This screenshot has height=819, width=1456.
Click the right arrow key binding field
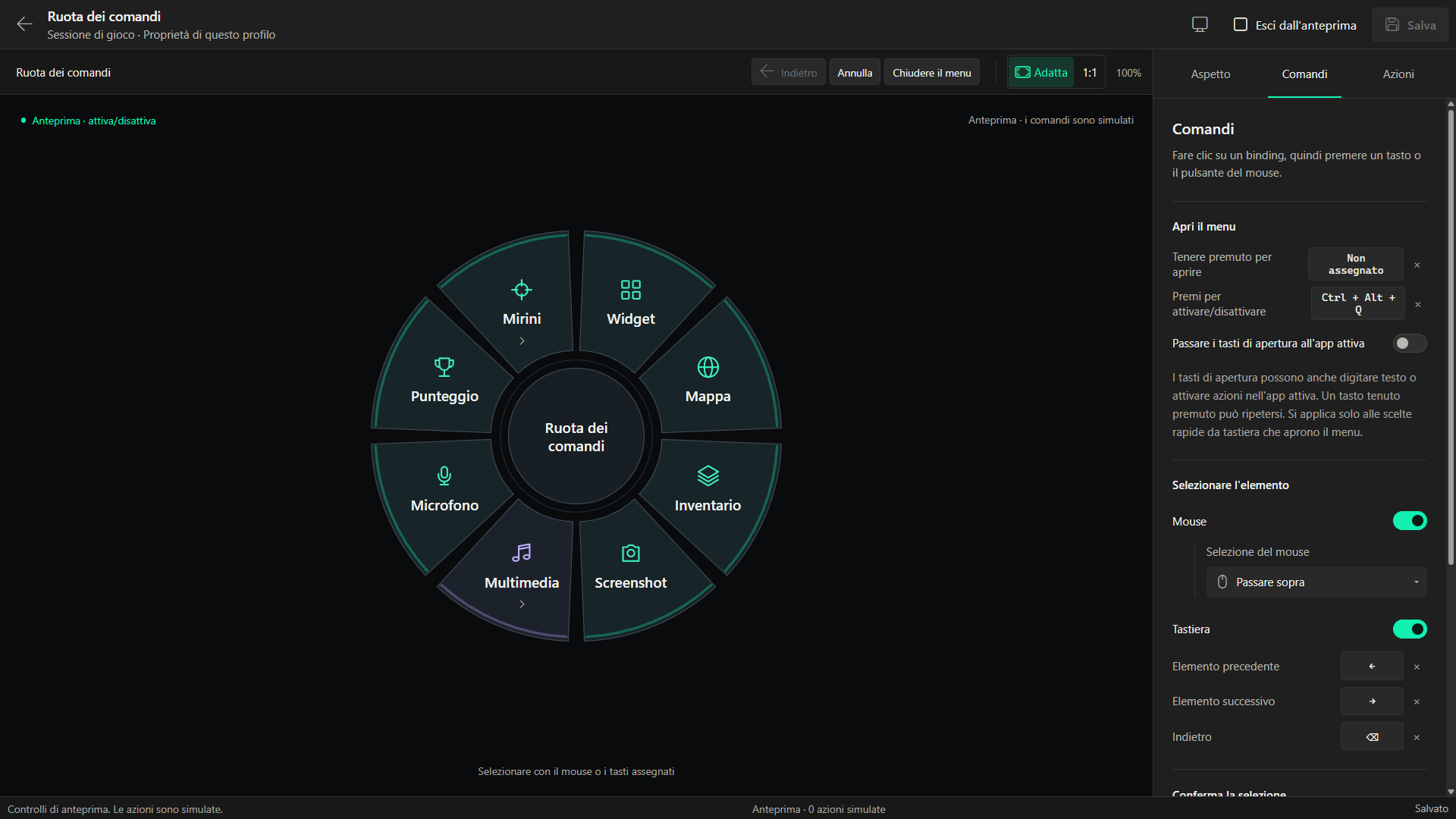(1372, 701)
